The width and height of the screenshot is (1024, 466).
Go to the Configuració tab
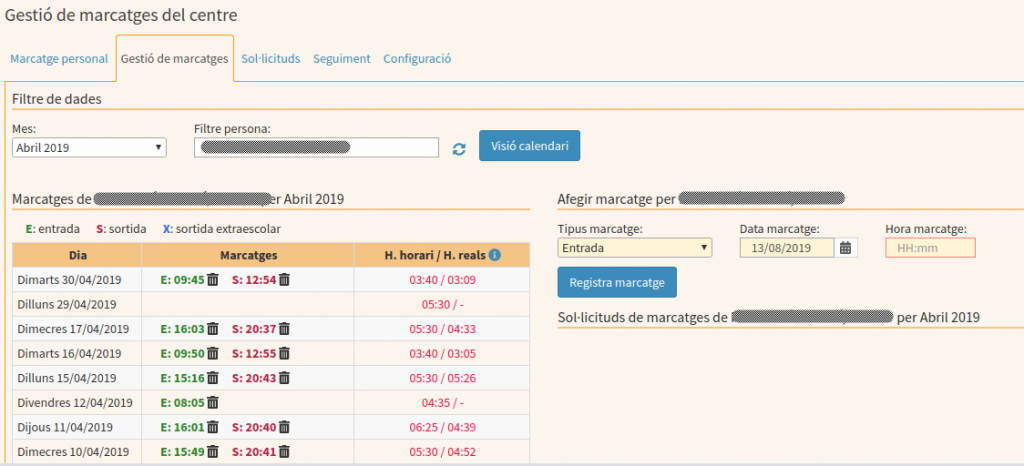coord(417,59)
